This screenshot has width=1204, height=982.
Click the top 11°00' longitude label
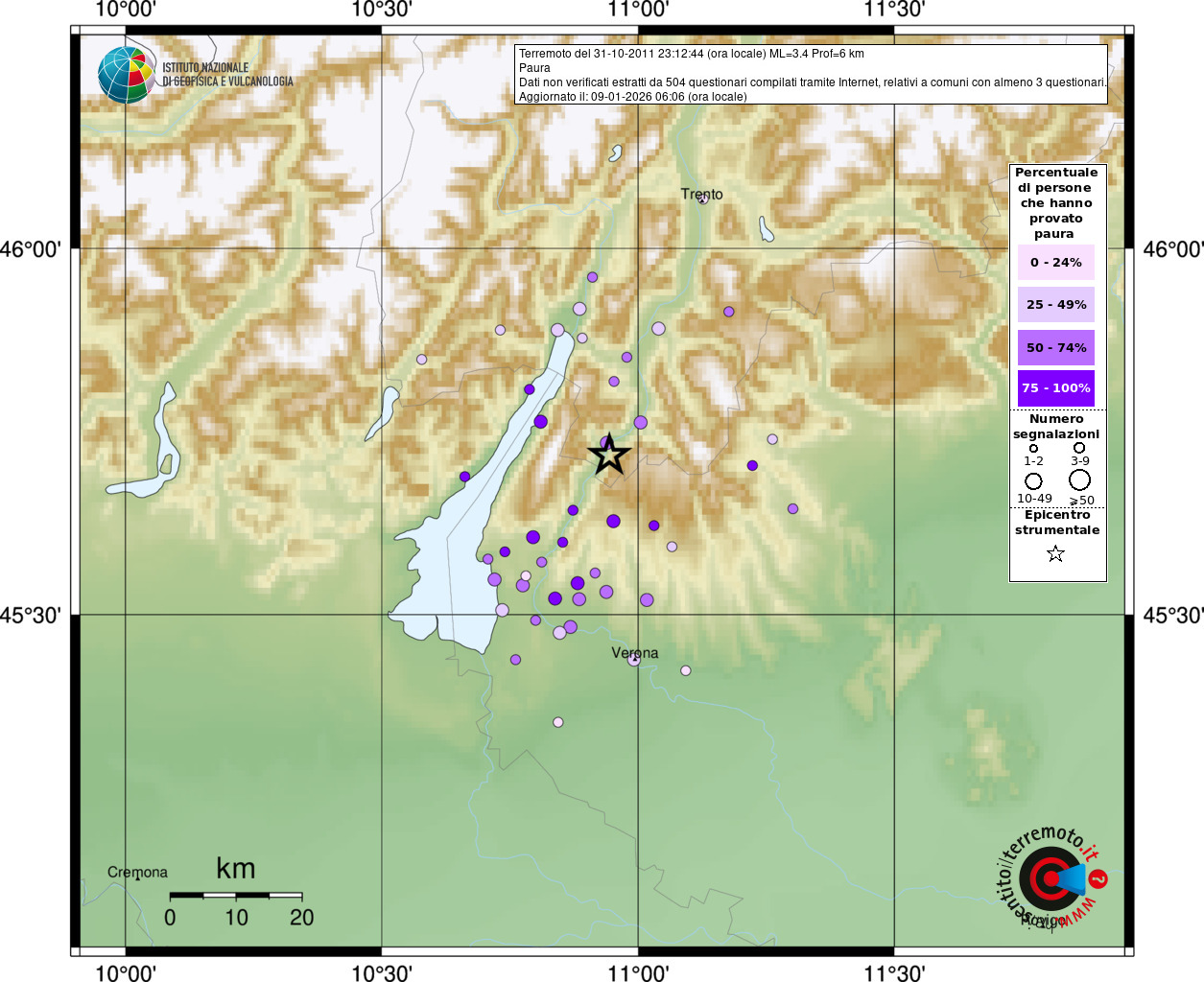638,10
